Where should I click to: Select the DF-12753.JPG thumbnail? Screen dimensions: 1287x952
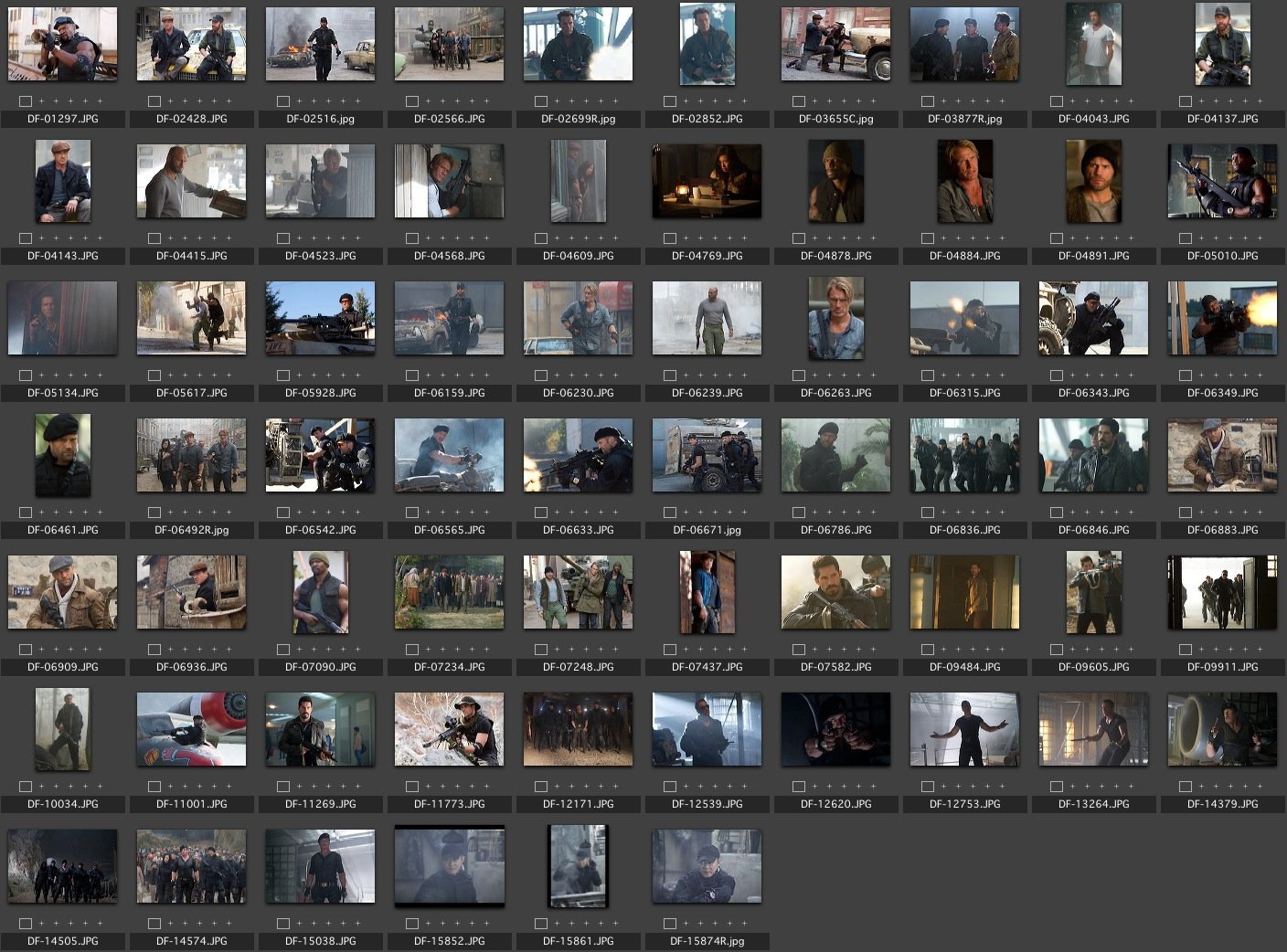(964, 729)
